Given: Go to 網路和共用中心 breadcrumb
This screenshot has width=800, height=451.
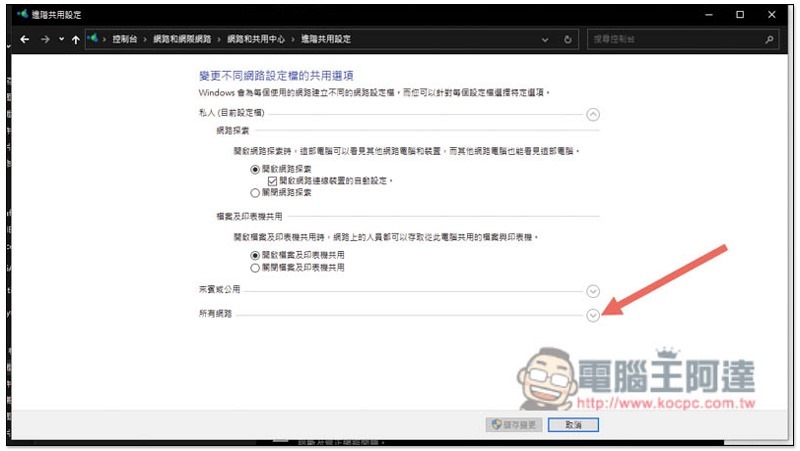Looking at the screenshot, I should point(256,39).
